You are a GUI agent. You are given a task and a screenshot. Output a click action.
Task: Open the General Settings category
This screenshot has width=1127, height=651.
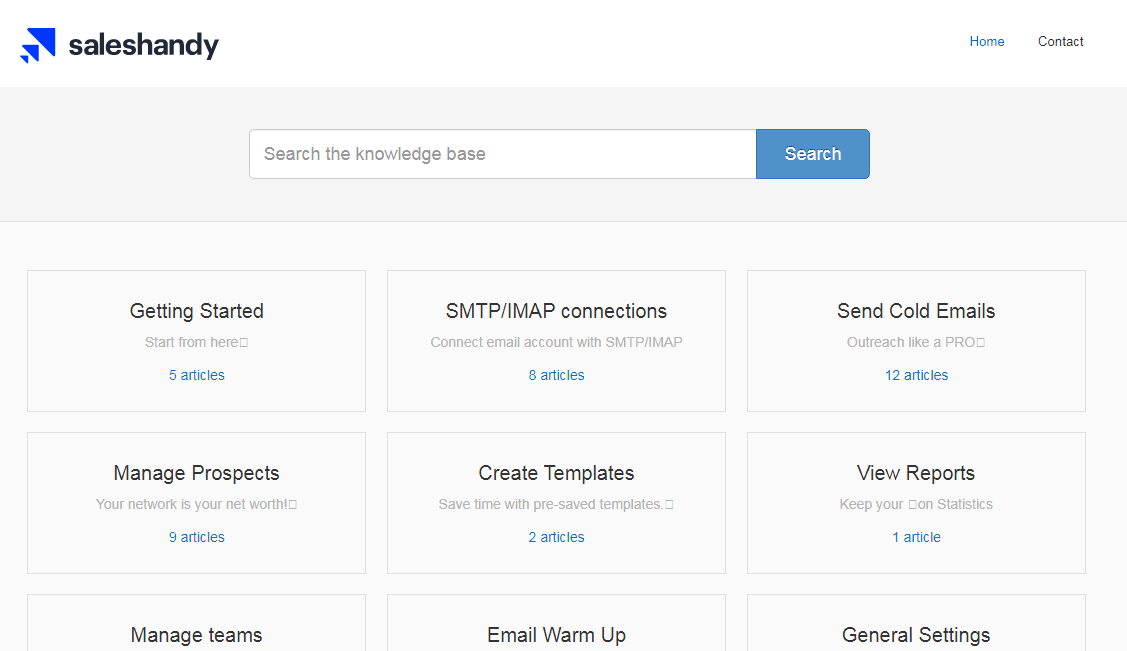[916, 635]
